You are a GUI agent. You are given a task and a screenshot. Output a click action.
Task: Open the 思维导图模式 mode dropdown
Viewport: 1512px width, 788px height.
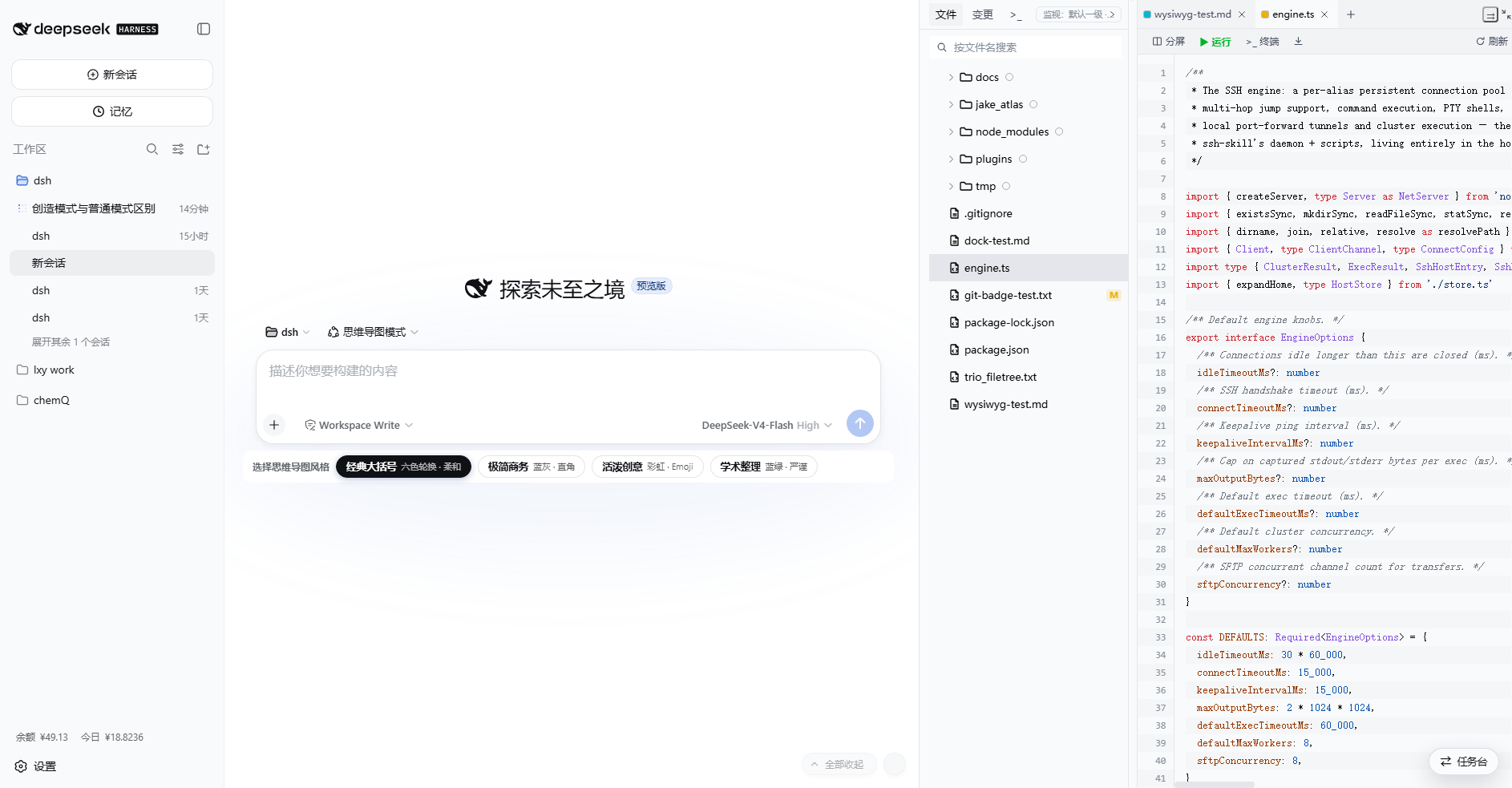373,332
